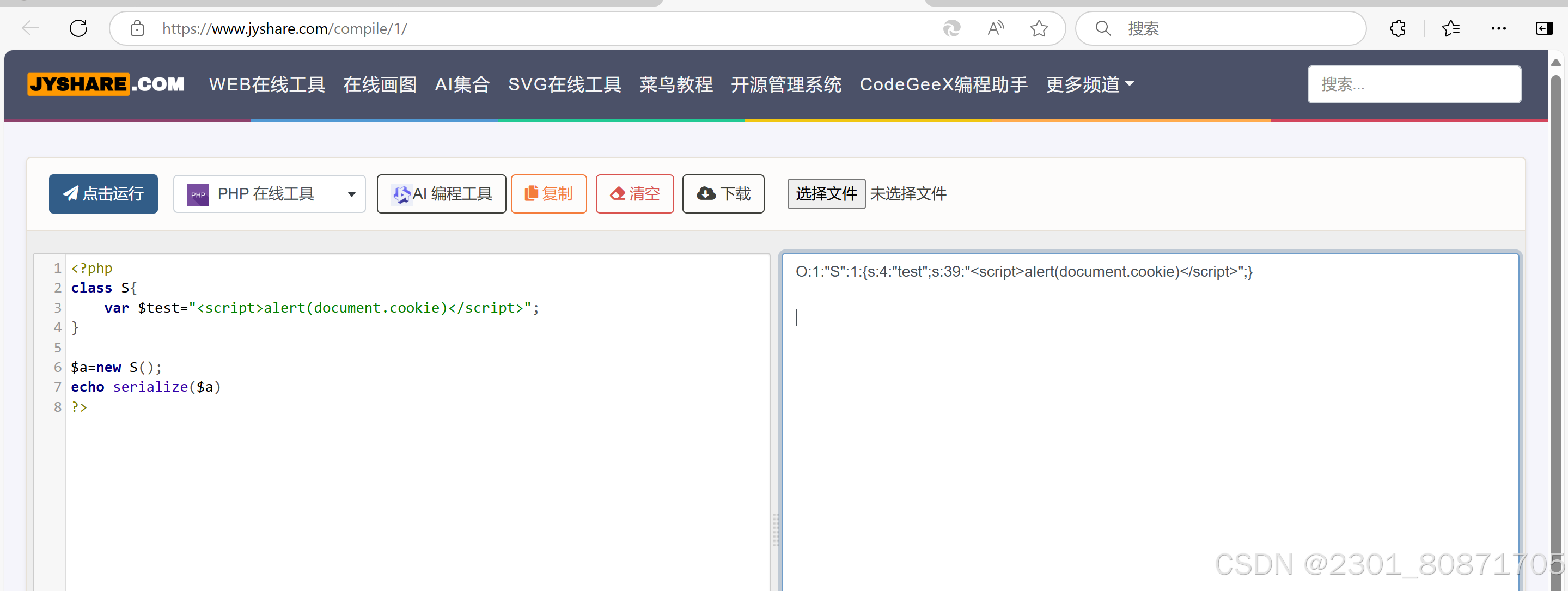Click the site 搜索... search field

pyautogui.click(x=1413, y=84)
